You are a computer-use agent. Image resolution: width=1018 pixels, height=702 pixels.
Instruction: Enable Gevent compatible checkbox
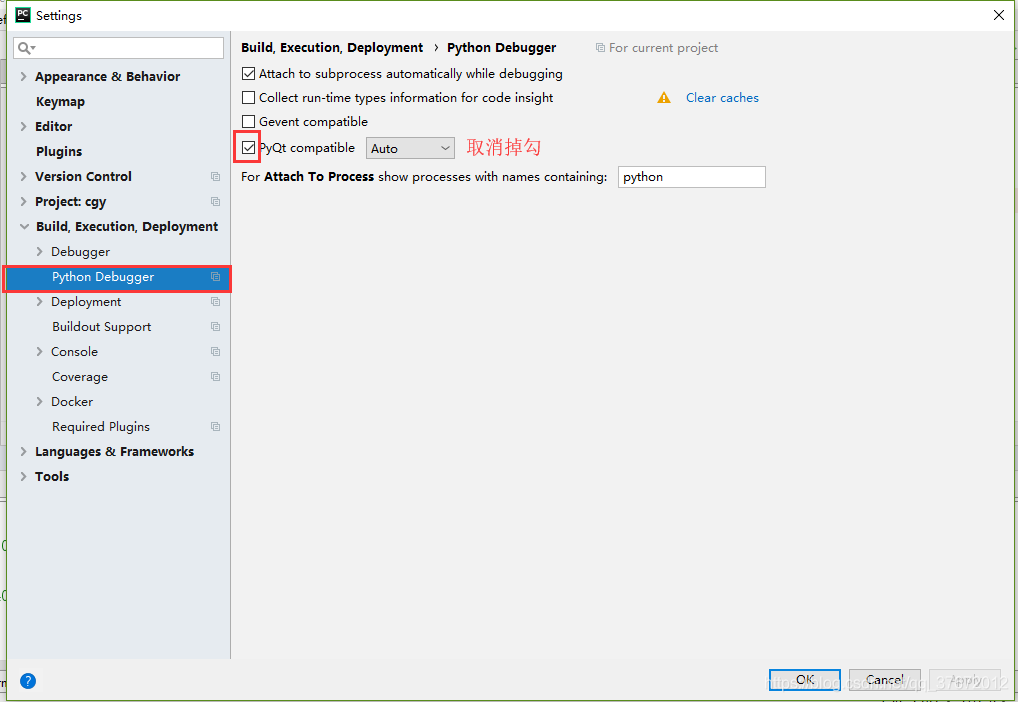tap(249, 121)
